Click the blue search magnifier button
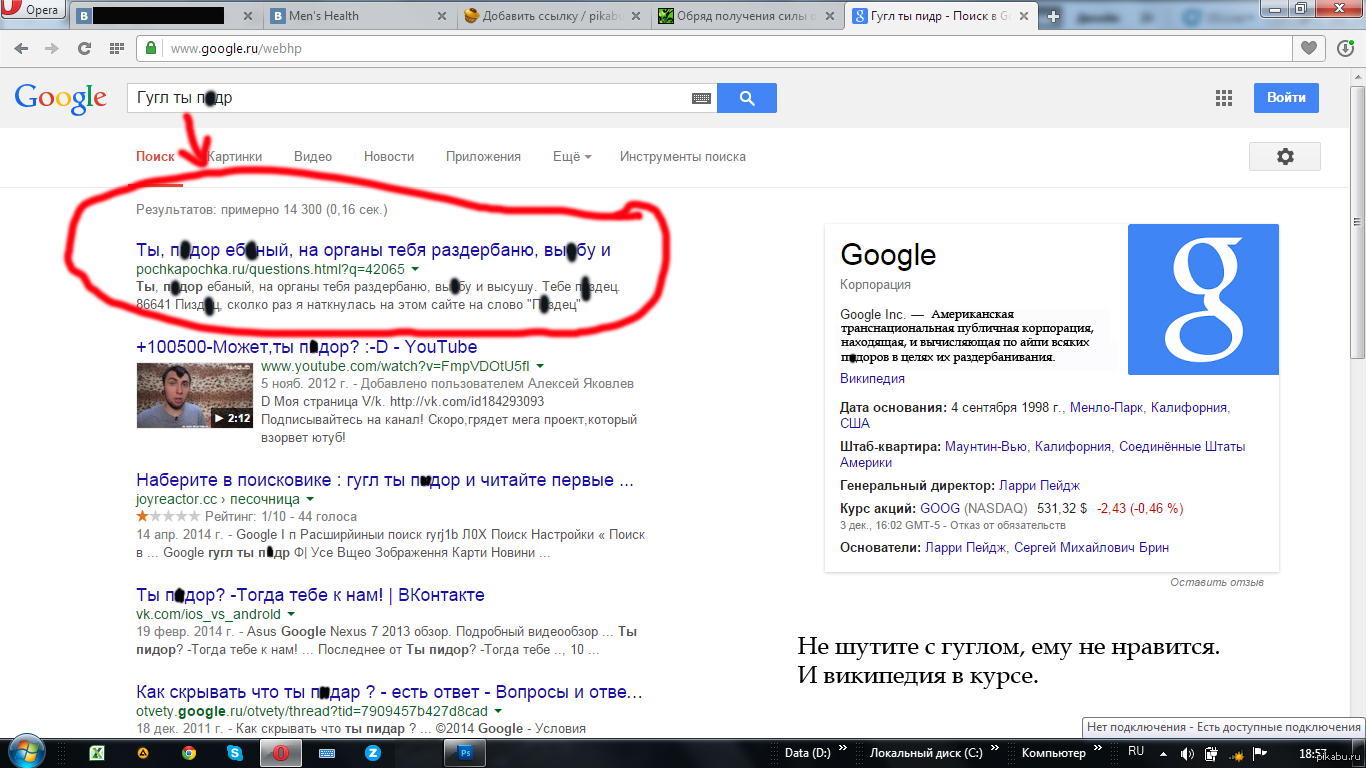1366x768 pixels. [747, 98]
